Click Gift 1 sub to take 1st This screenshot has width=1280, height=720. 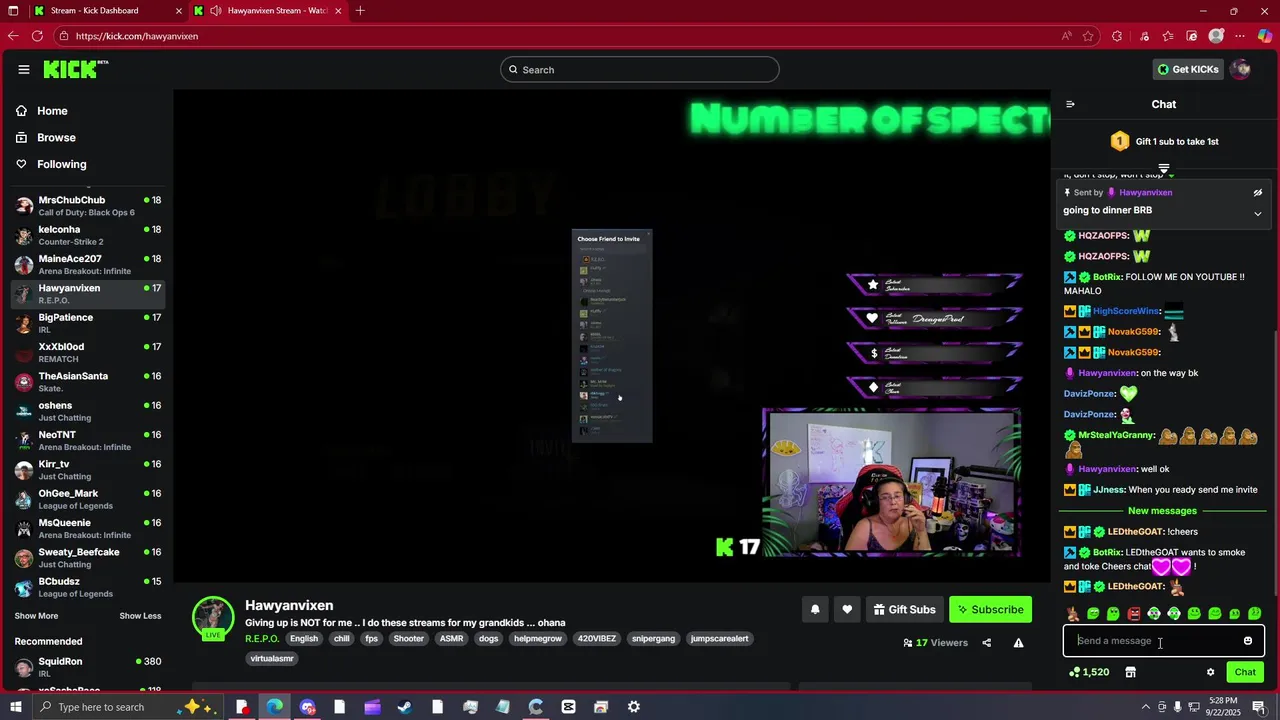1164,142
